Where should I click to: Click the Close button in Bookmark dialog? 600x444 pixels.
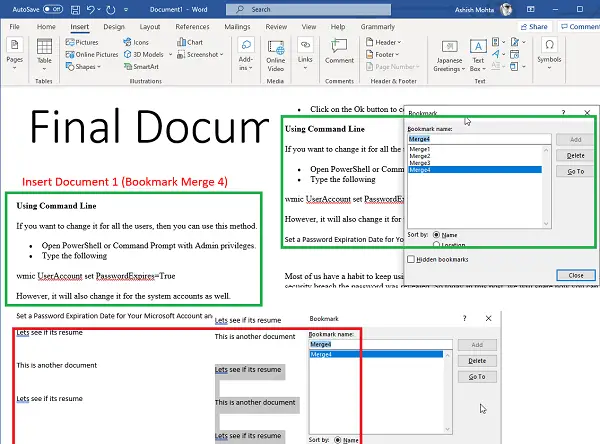tap(576, 275)
